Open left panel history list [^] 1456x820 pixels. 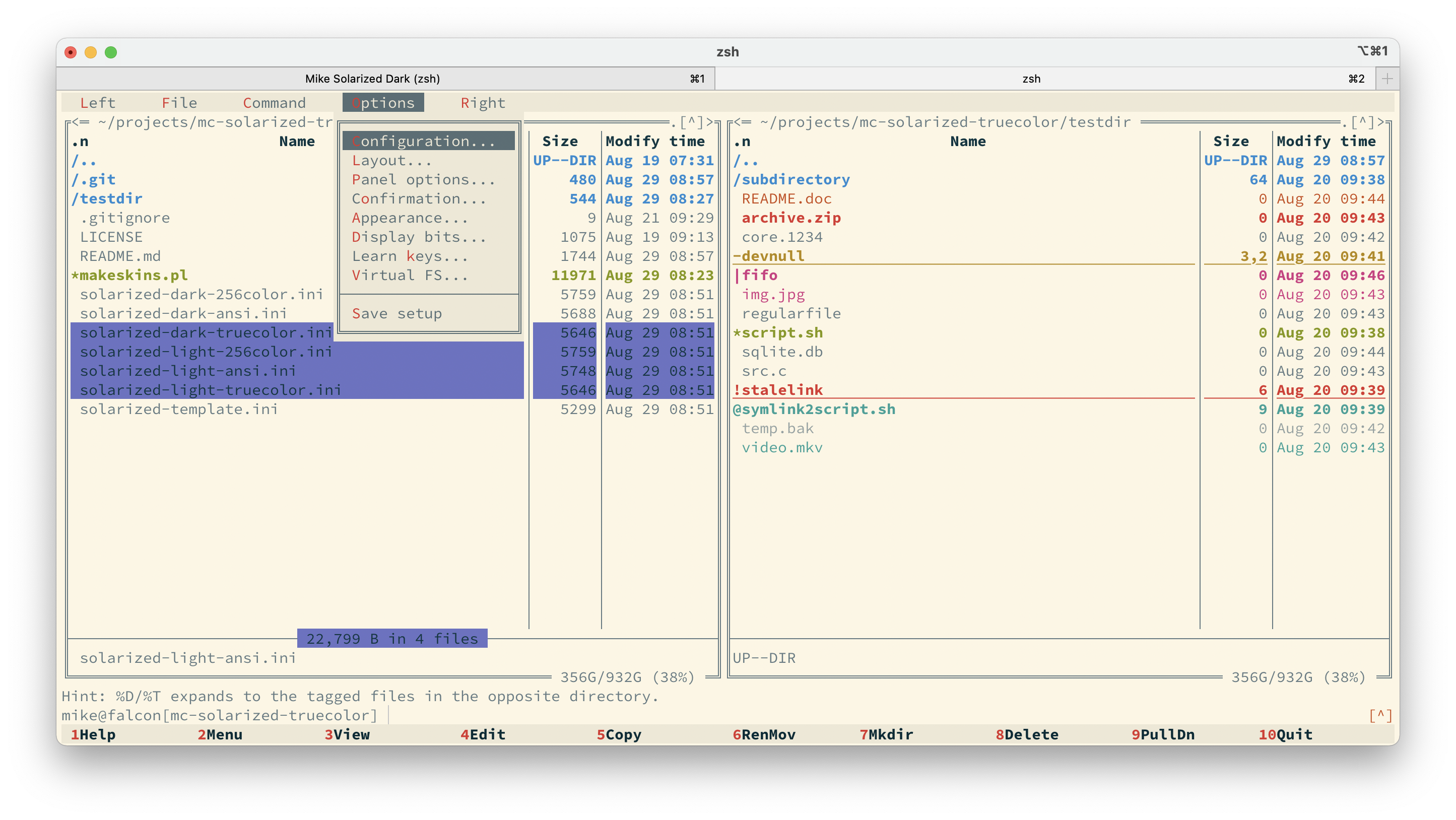[691, 122]
